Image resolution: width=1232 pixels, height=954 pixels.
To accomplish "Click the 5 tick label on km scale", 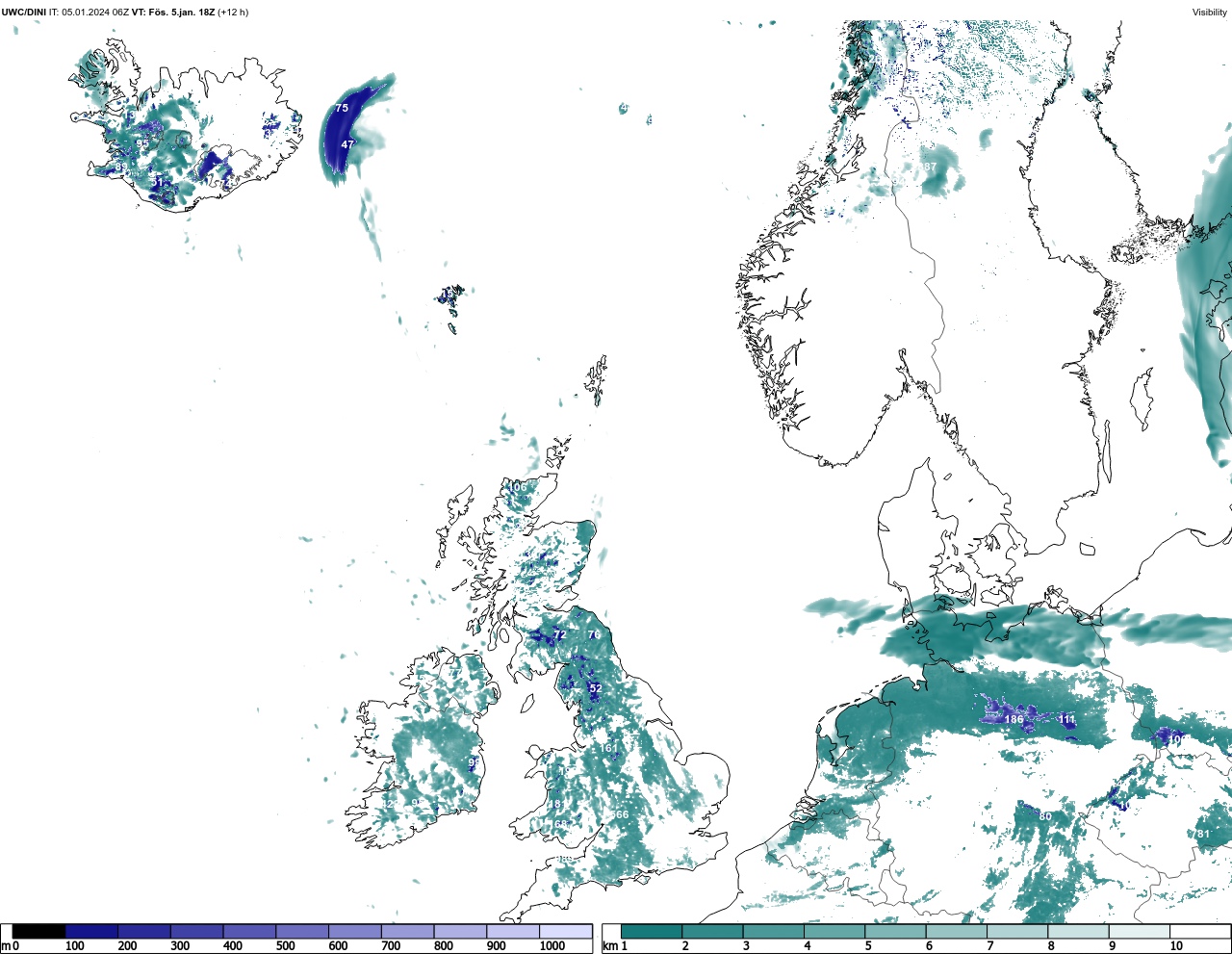I will (x=868, y=946).
